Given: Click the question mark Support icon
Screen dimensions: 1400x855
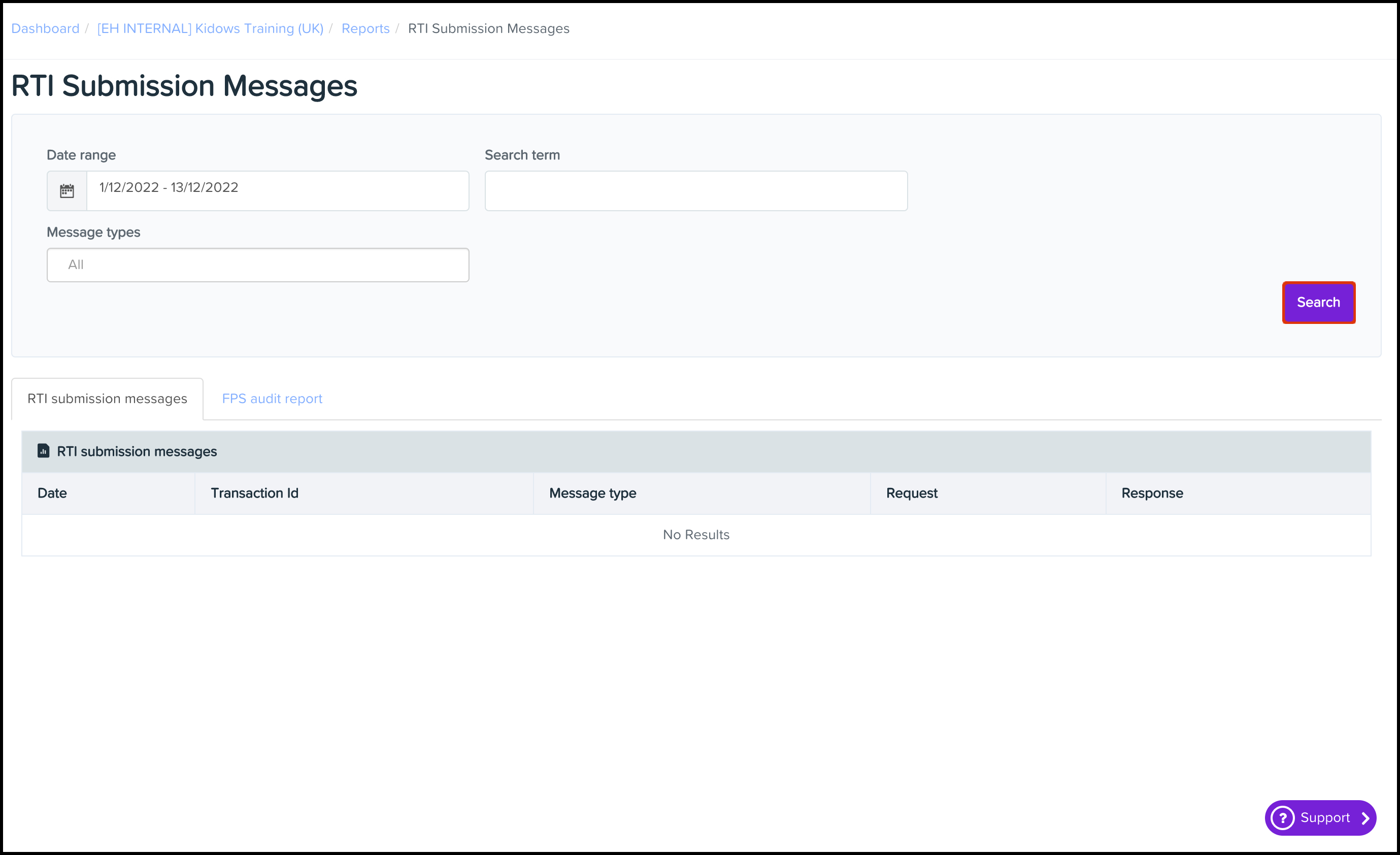Looking at the screenshot, I should [1282, 818].
